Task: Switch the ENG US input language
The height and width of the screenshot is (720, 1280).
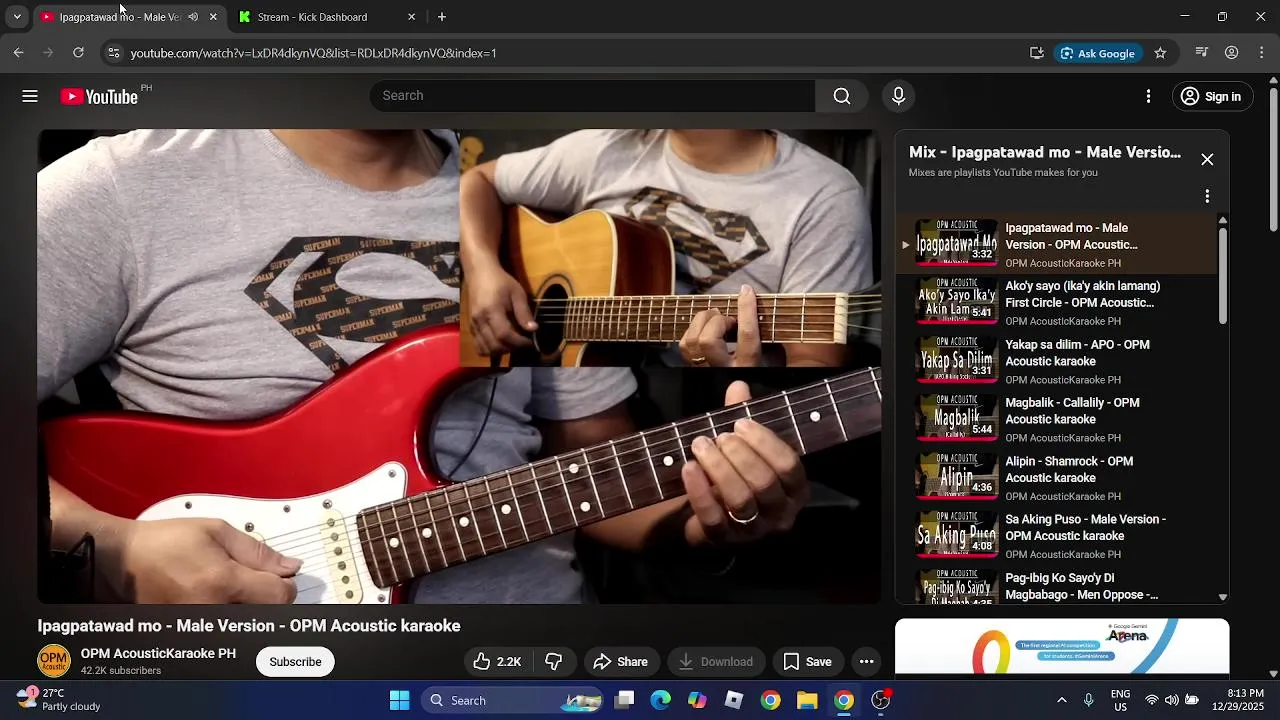Action: tap(1120, 700)
